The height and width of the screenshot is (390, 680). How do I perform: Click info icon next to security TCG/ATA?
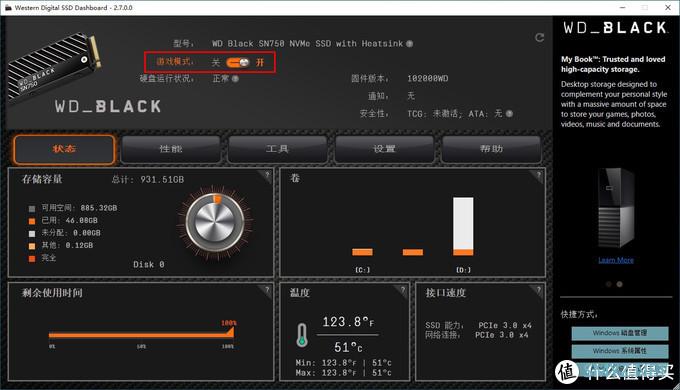click(x=509, y=114)
